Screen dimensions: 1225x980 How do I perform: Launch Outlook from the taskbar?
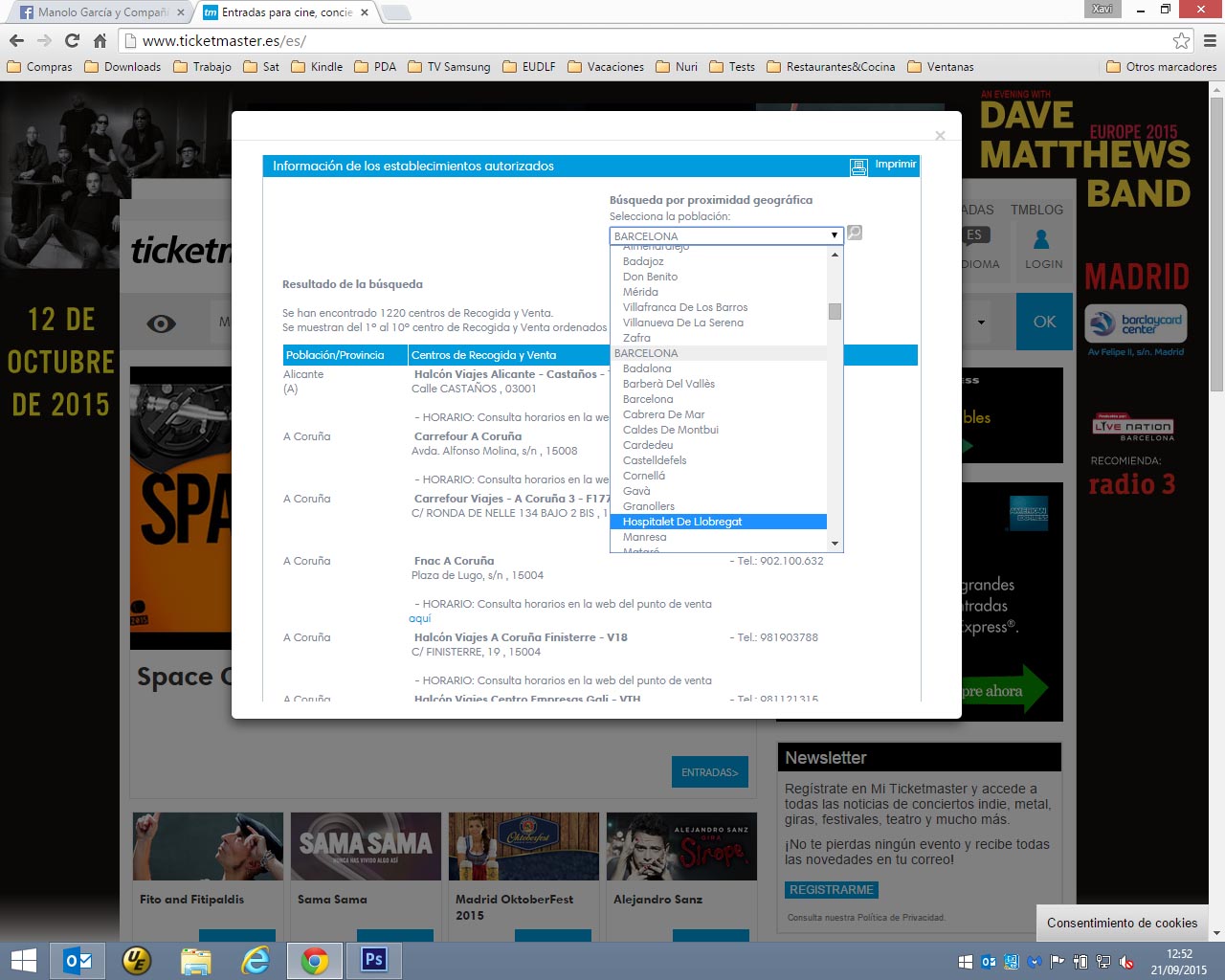[78, 960]
